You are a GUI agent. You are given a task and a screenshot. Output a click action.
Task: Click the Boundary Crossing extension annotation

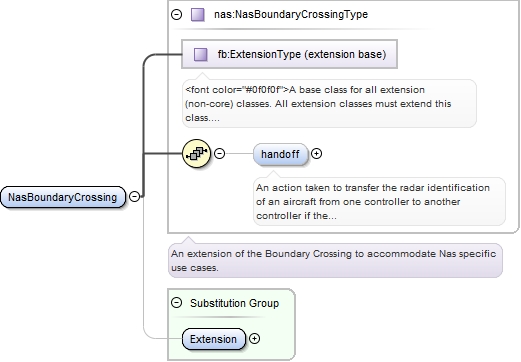point(335,260)
